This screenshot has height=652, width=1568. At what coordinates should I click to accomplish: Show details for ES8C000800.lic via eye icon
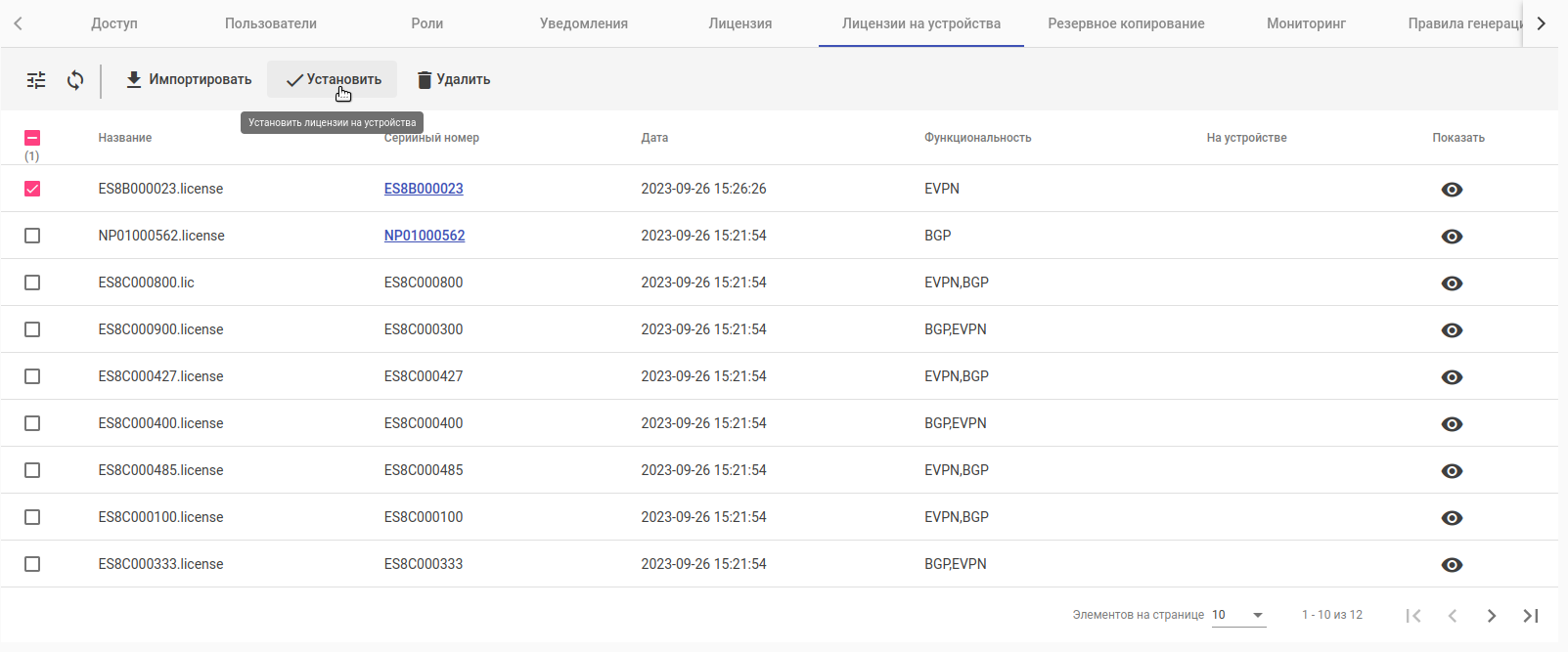[x=1452, y=283]
